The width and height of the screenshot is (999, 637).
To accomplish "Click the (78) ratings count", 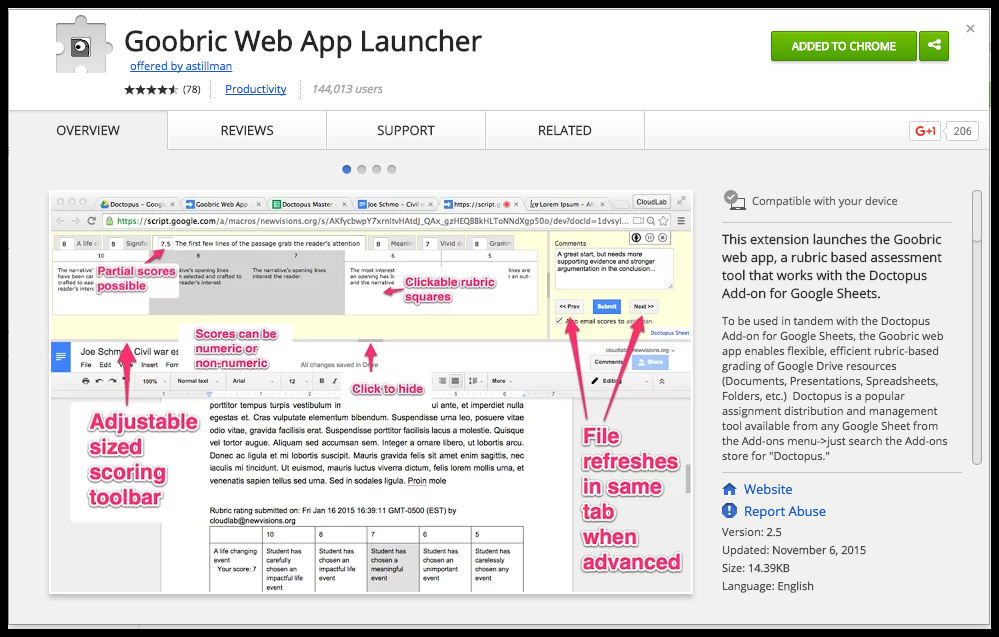I will pos(192,89).
